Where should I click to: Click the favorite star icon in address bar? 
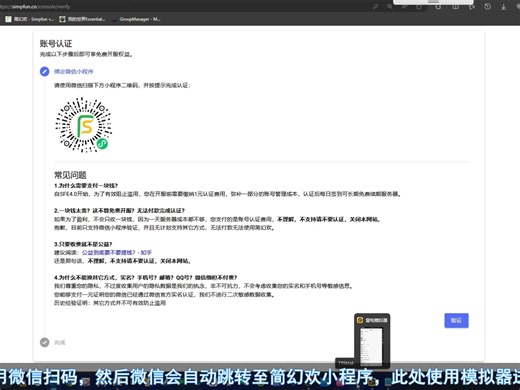click(x=419, y=6)
